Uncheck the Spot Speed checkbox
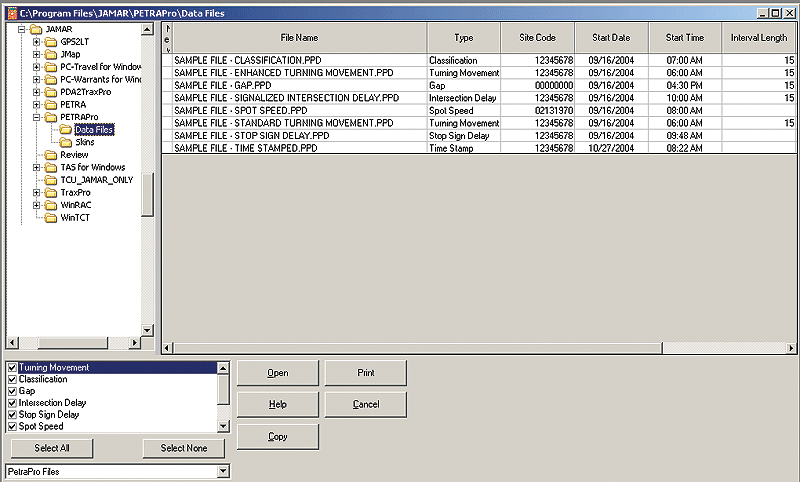The width and height of the screenshot is (800, 482). click(x=12, y=426)
